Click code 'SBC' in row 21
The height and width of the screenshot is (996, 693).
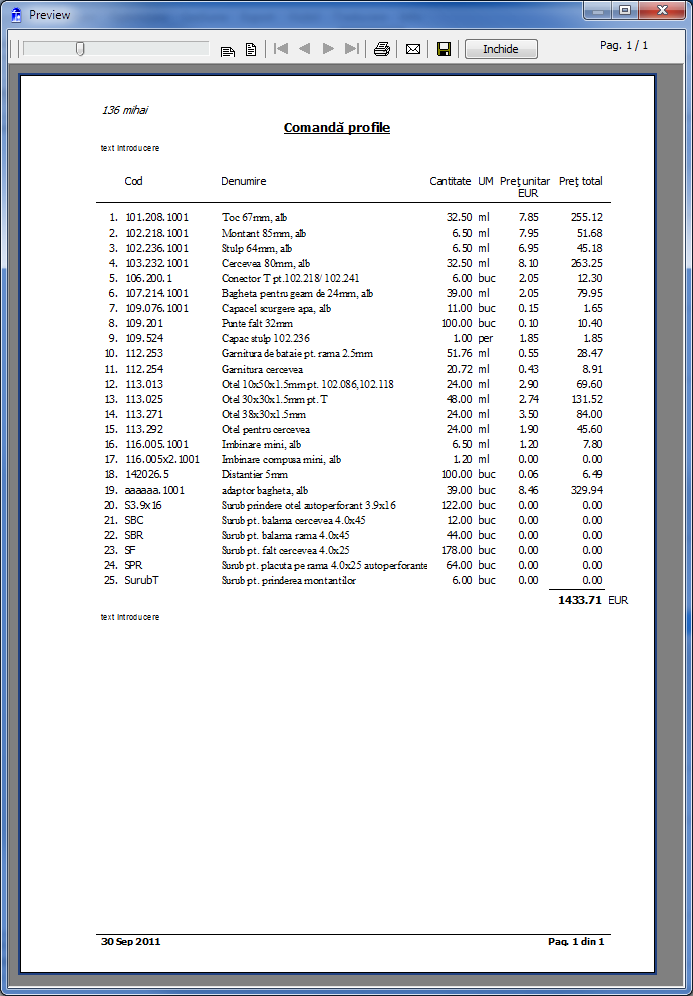(134, 520)
